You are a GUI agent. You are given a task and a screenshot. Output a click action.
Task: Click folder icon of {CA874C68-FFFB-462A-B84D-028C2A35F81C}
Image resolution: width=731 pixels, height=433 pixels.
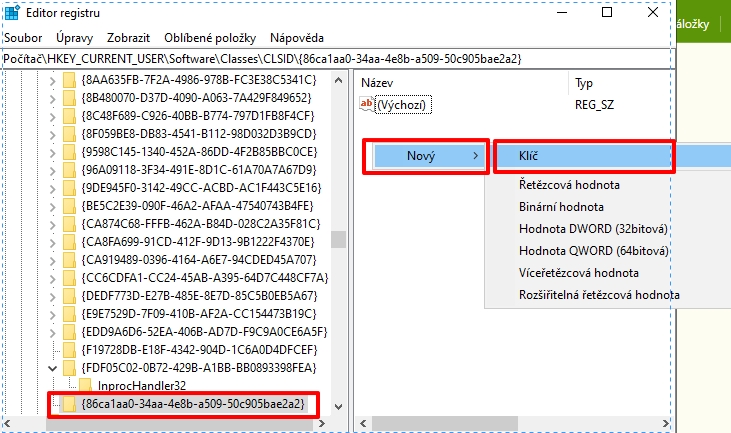(69, 224)
